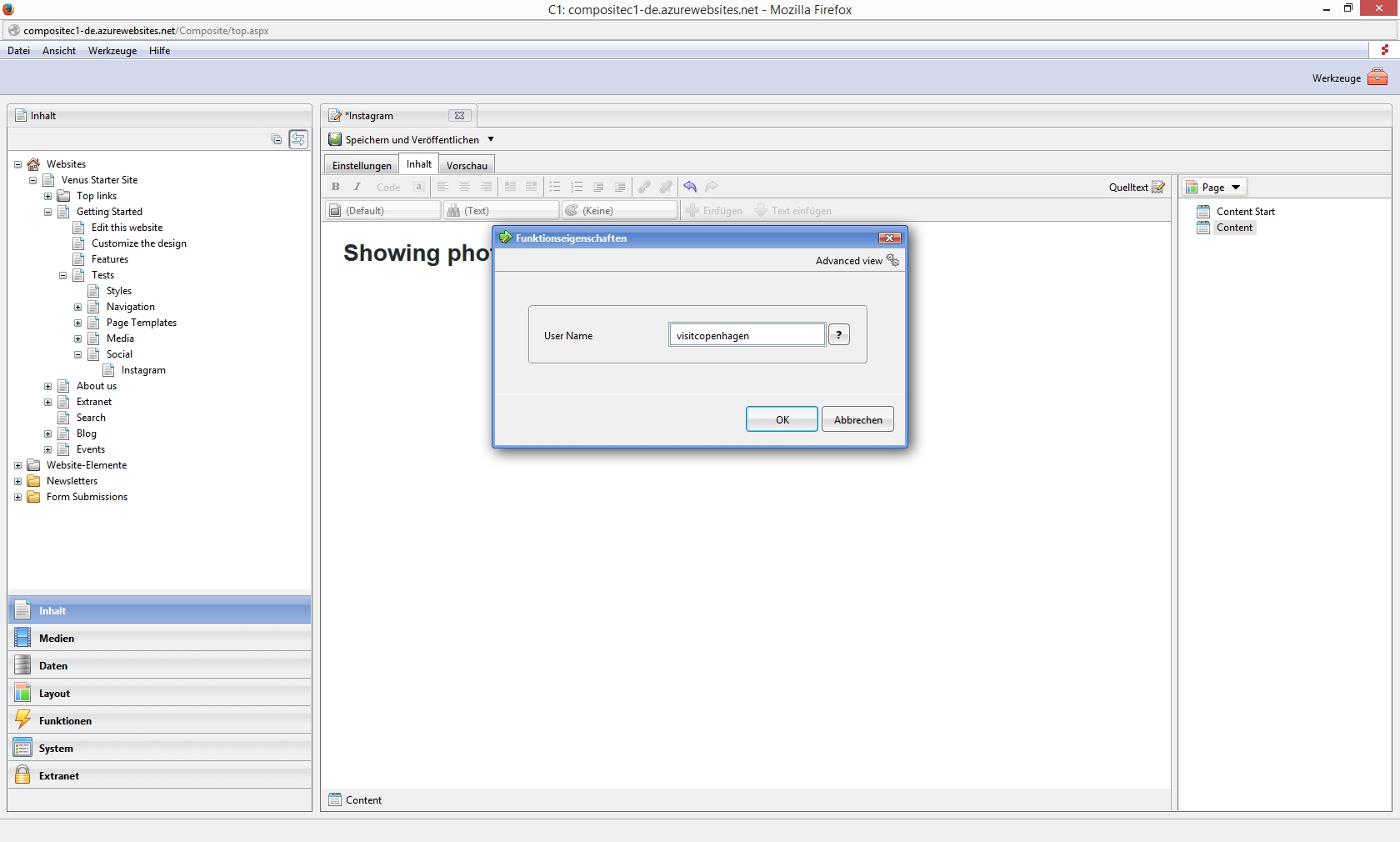The width and height of the screenshot is (1400, 842).
Task: Toggle italic formatting
Action: (357, 187)
